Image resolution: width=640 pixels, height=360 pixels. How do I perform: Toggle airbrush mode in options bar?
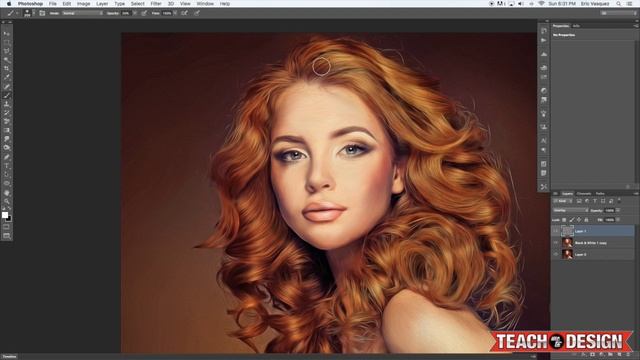pos(184,13)
